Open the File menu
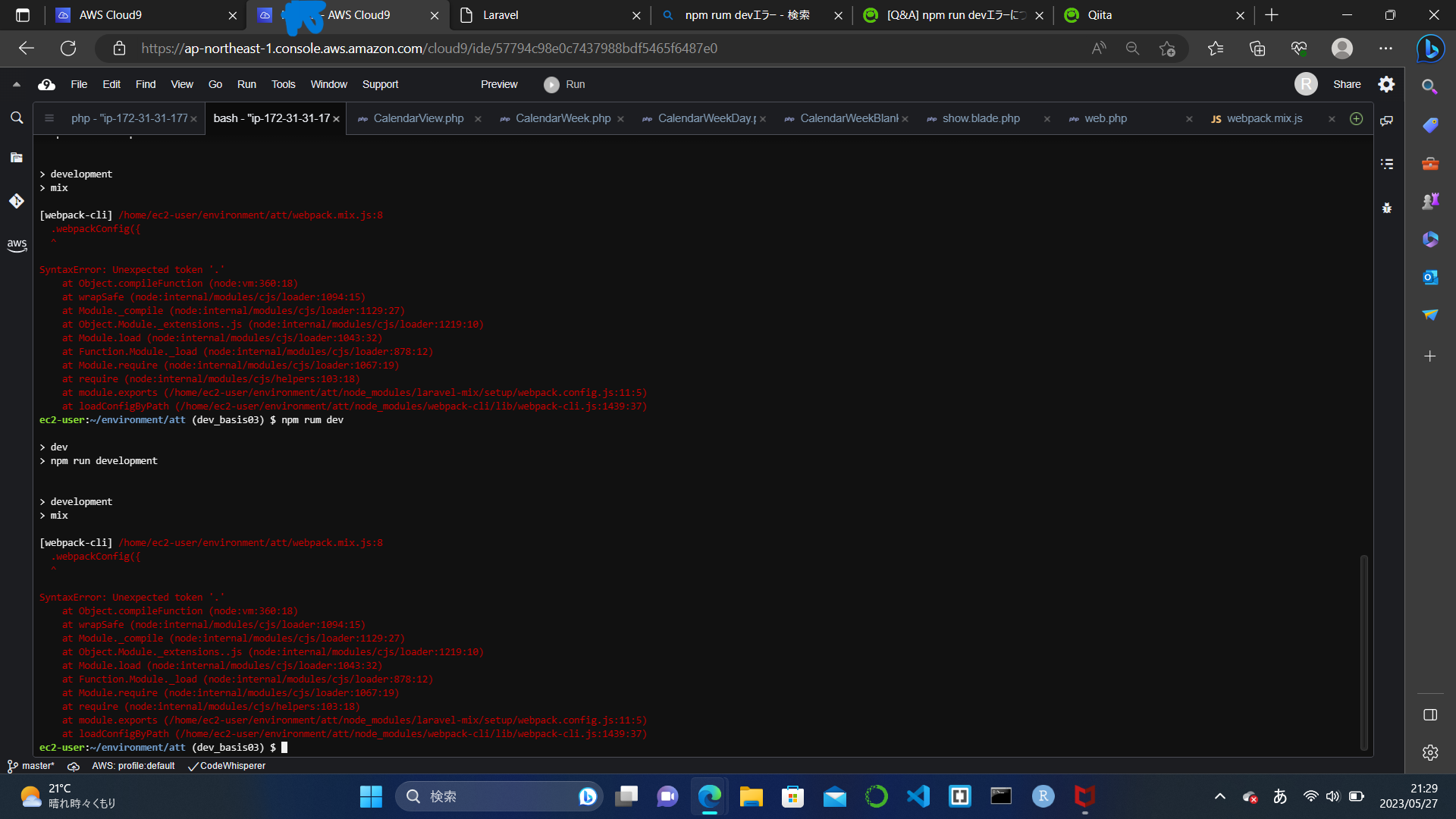This screenshot has width=1456, height=819. point(79,84)
